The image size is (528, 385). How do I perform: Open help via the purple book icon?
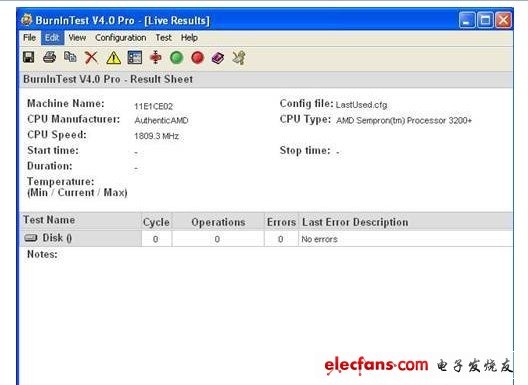[x=218, y=58]
